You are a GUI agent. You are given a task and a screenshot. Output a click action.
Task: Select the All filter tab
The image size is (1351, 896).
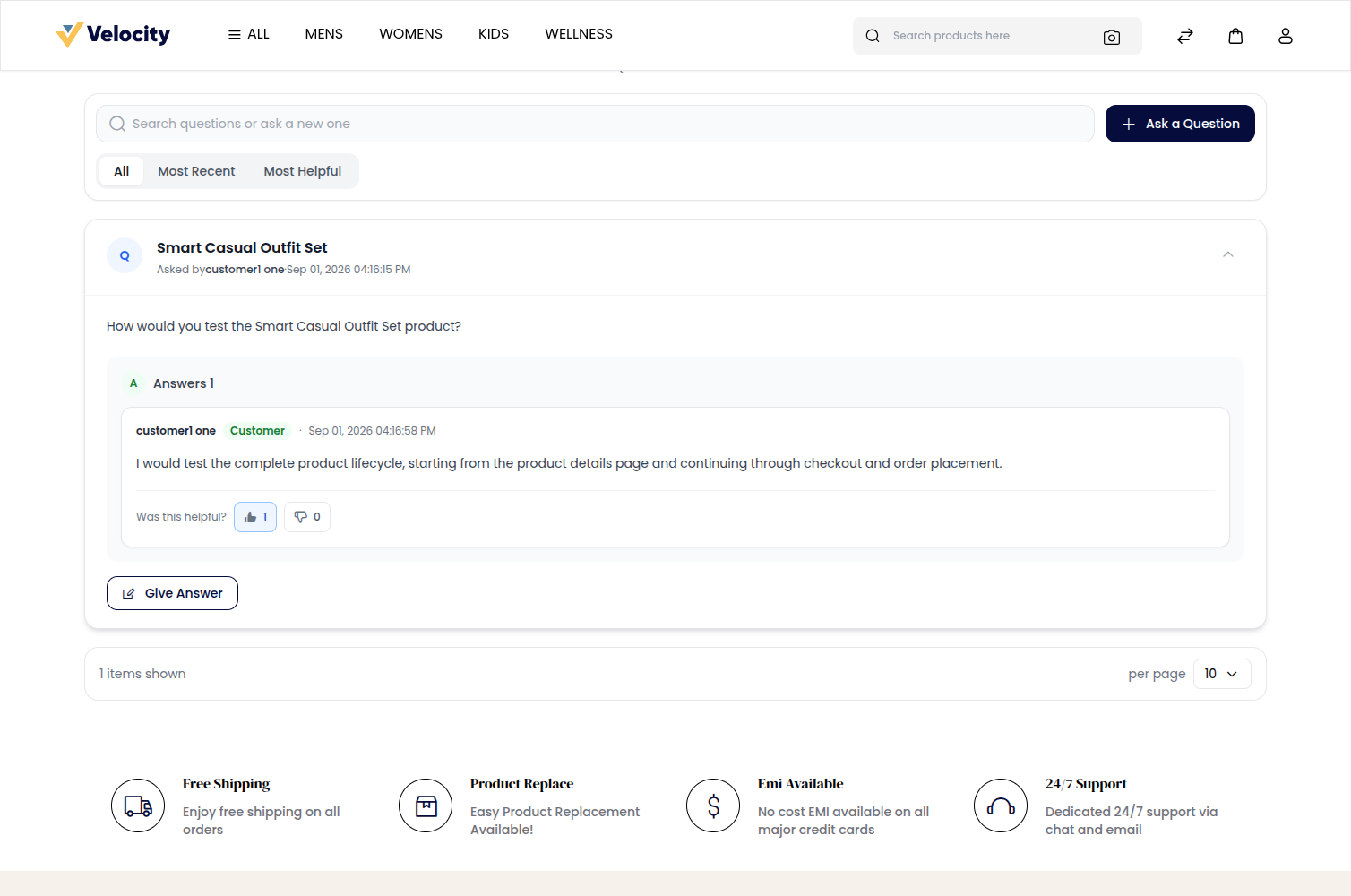(122, 171)
